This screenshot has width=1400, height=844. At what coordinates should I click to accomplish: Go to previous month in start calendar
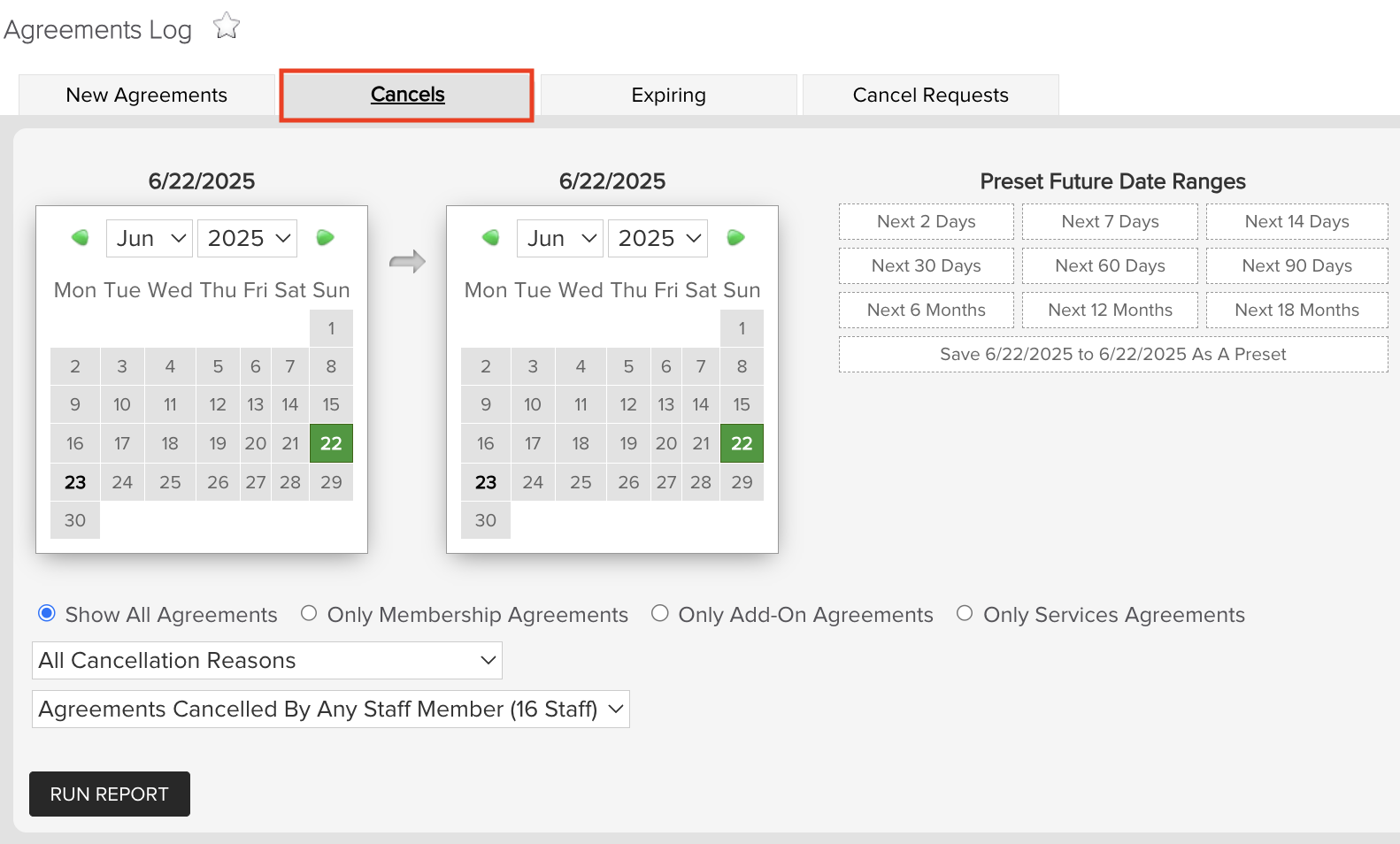click(81, 237)
